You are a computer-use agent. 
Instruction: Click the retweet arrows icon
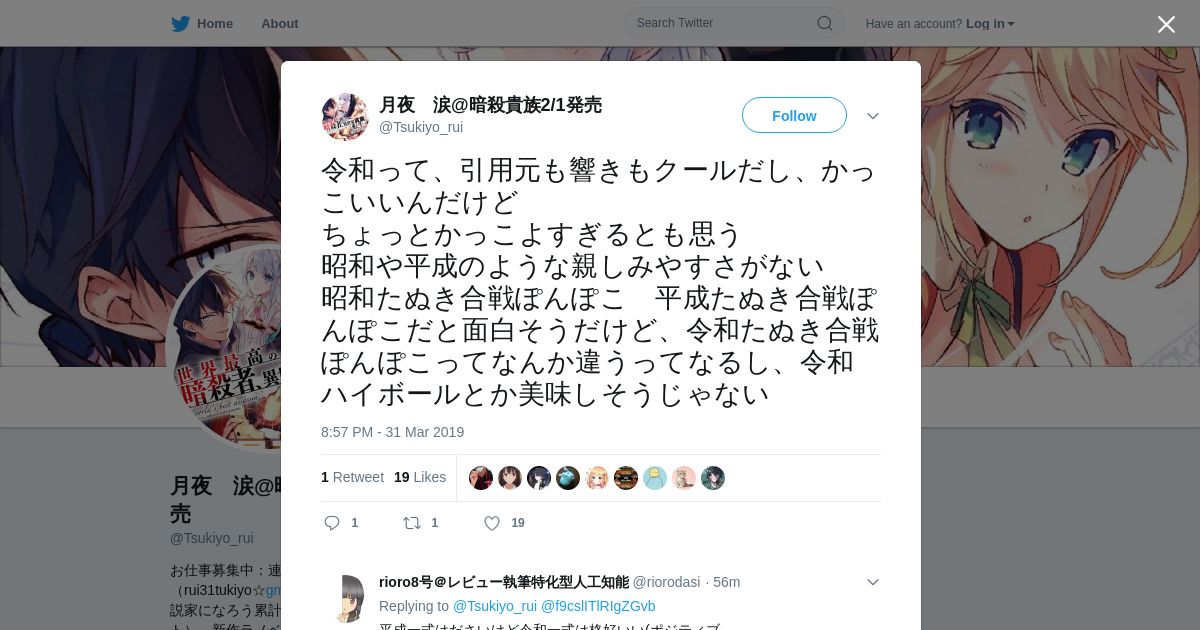[x=412, y=523]
